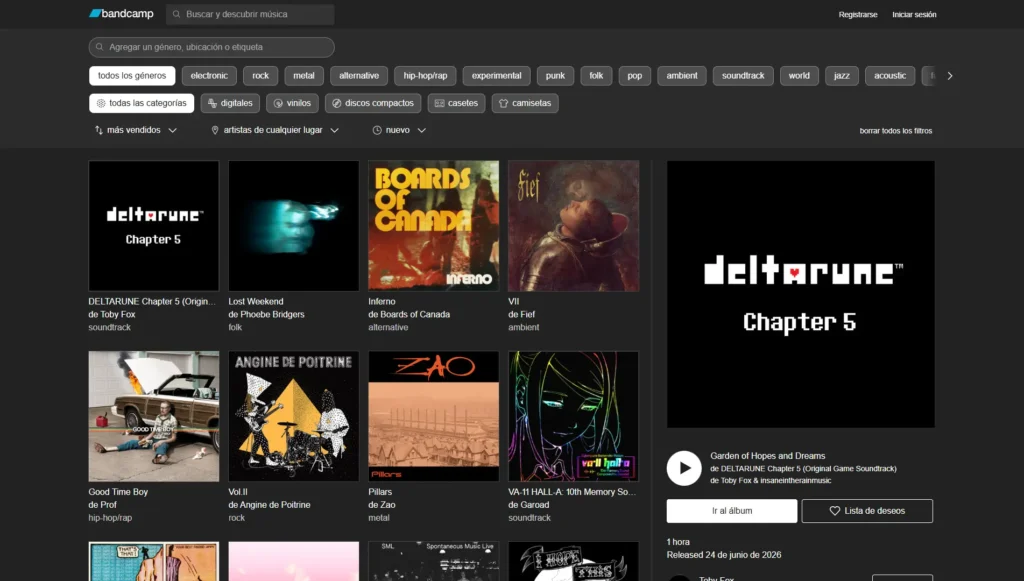Viewport: 1024px width, 581px height.
Task: Filter by electronic genre
Action: [x=209, y=76]
